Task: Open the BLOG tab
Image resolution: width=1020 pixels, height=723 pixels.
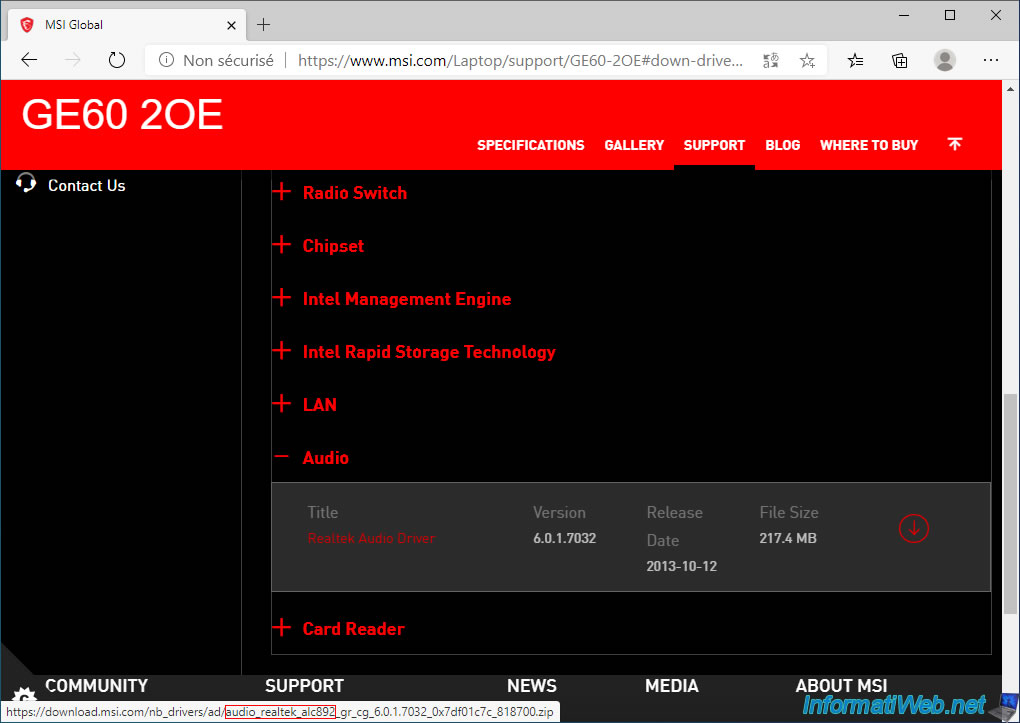Action: click(x=783, y=145)
